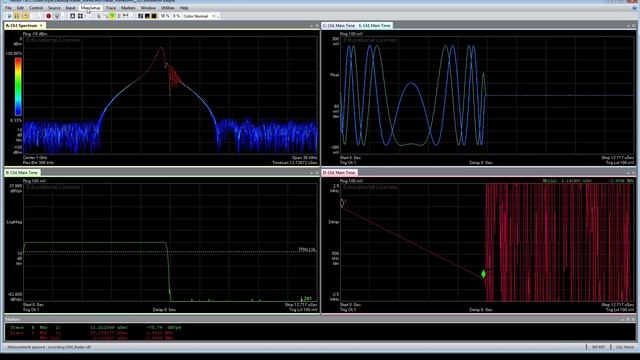Click the player icon next to record
This screenshot has width=640, height=360.
click(x=57, y=16)
